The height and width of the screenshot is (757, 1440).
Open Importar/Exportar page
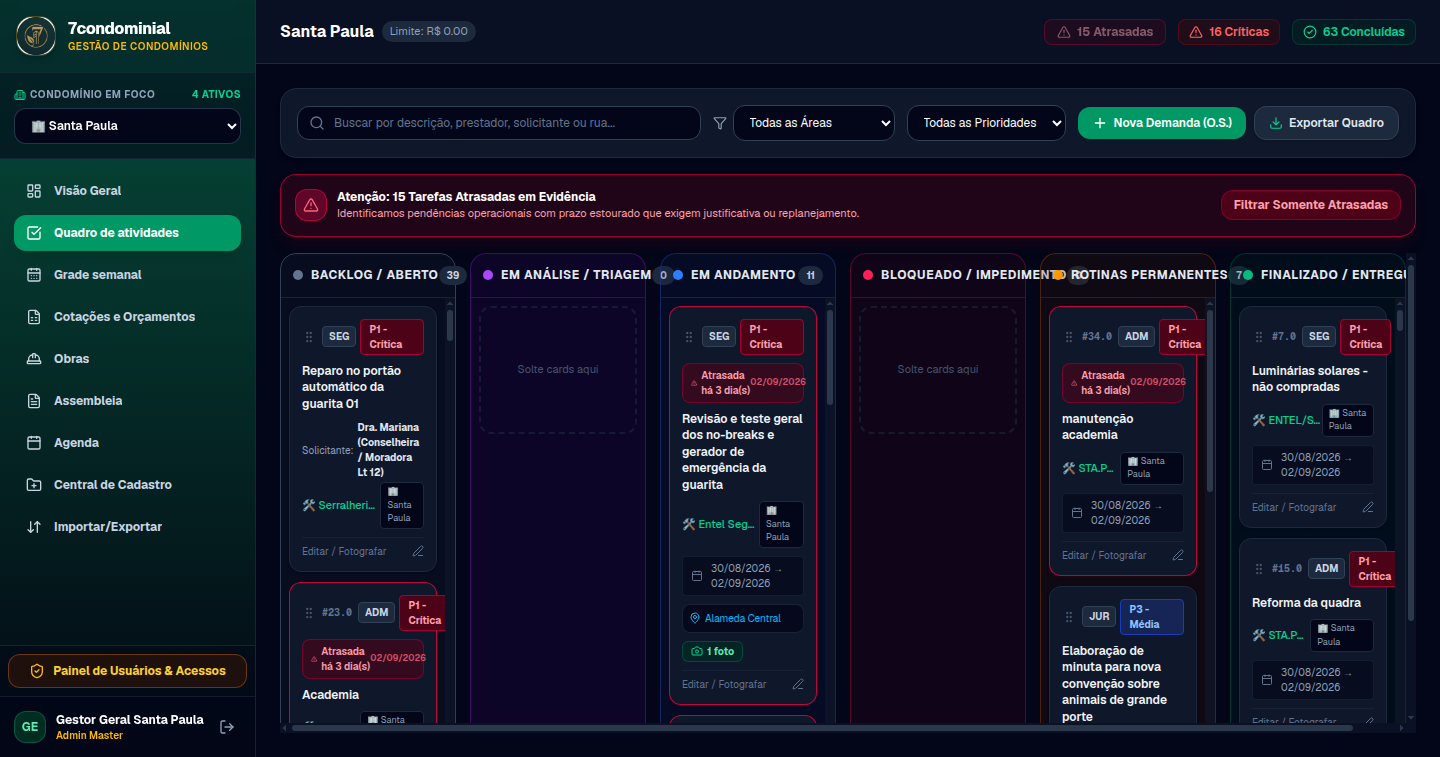(x=127, y=527)
